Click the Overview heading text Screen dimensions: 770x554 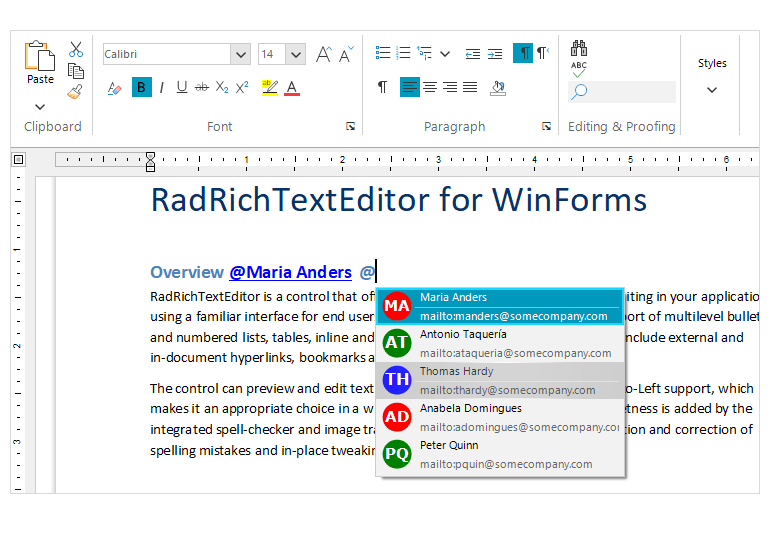point(187,272)
